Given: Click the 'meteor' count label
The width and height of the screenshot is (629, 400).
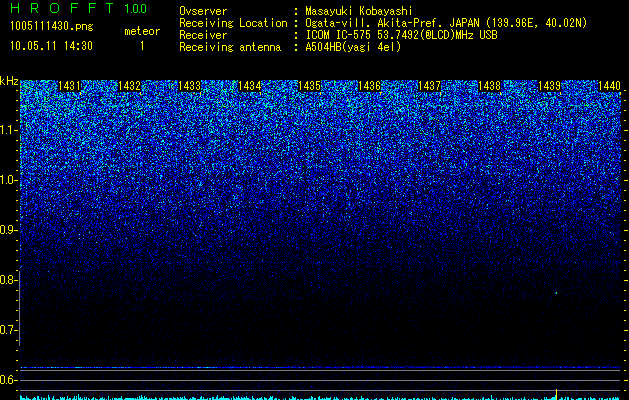Looking at the screenshot, I should click(x=142, y=31).
